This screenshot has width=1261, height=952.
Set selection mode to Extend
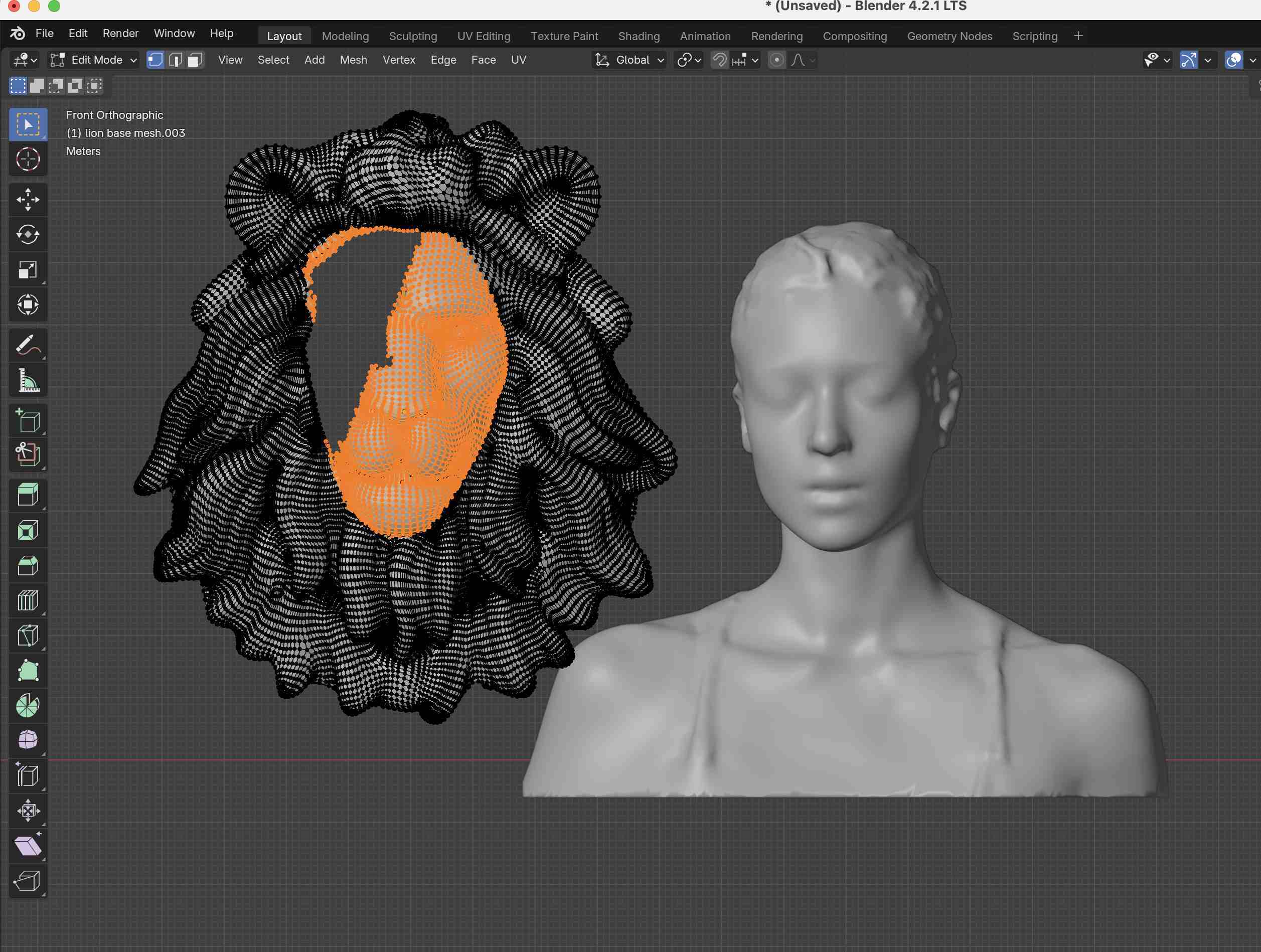click(x=37, y=86)
